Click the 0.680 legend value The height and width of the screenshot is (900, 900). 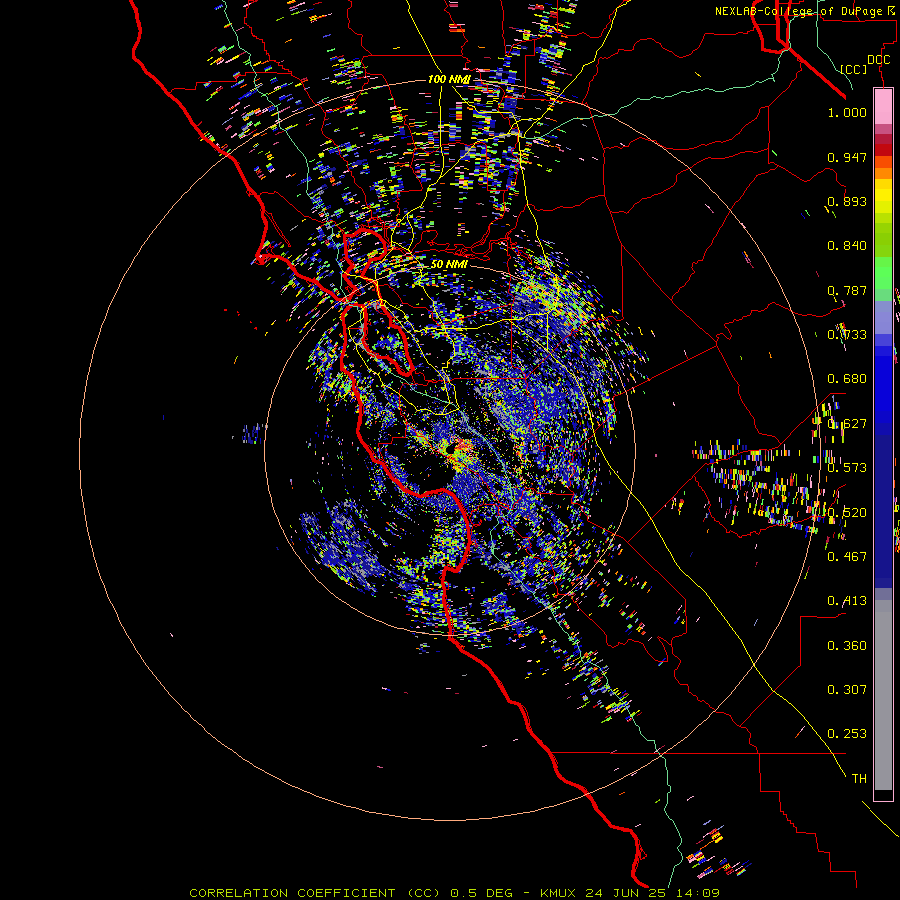pyautogui.click(x=847, y=379)
